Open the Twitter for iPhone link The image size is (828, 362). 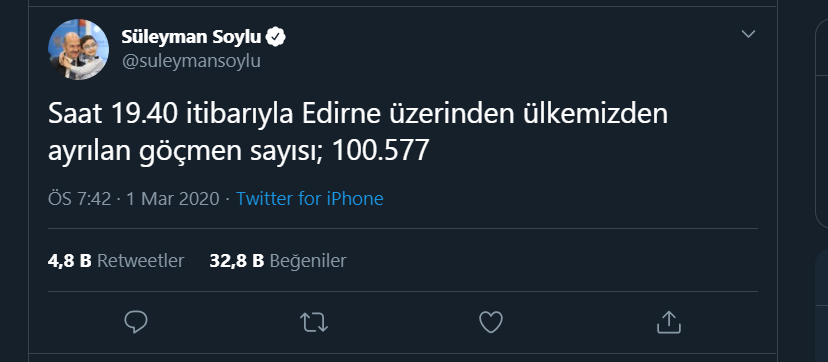pos(309,198)
